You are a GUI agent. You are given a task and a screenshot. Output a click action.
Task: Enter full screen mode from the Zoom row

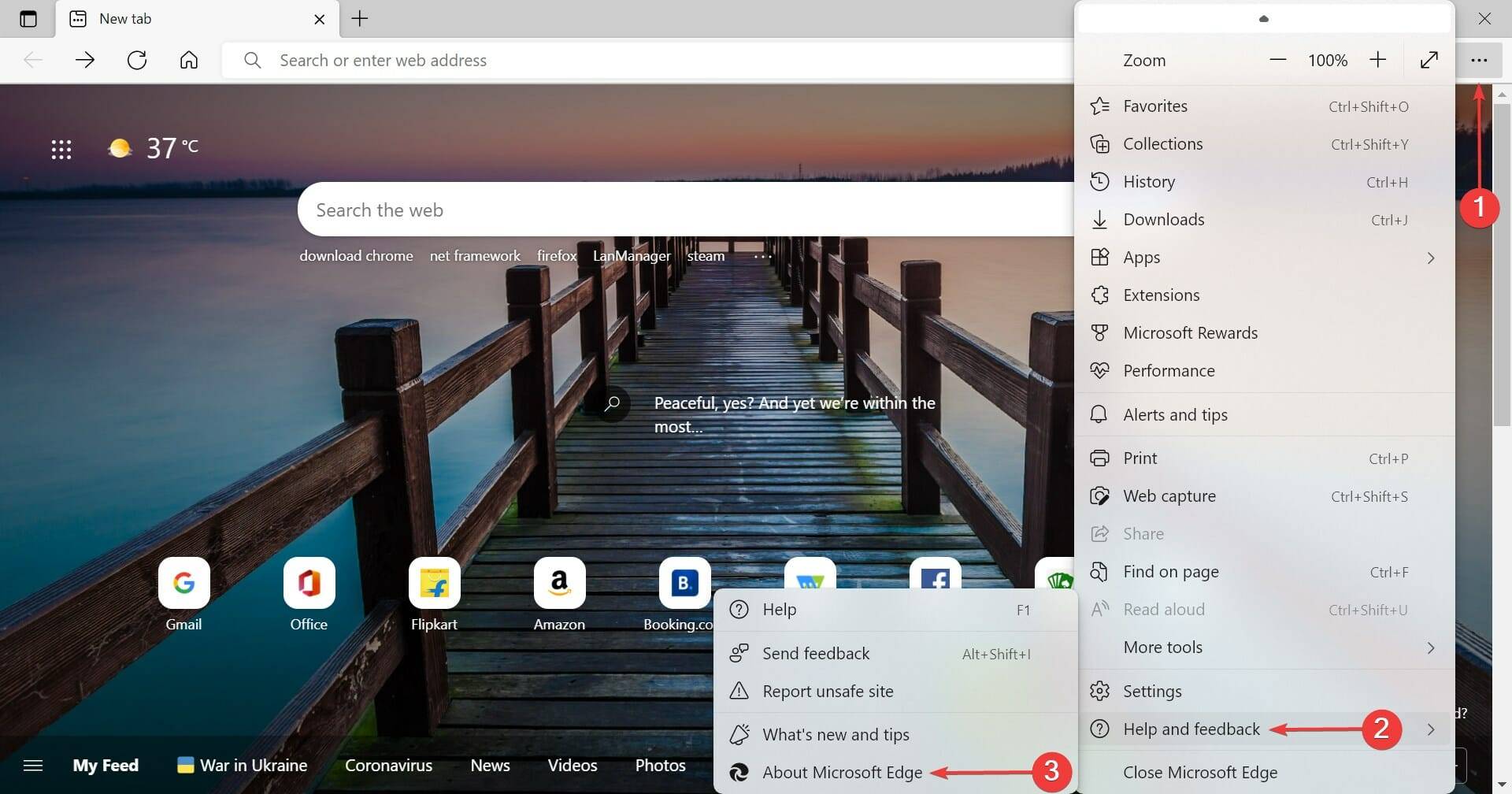1429,60
